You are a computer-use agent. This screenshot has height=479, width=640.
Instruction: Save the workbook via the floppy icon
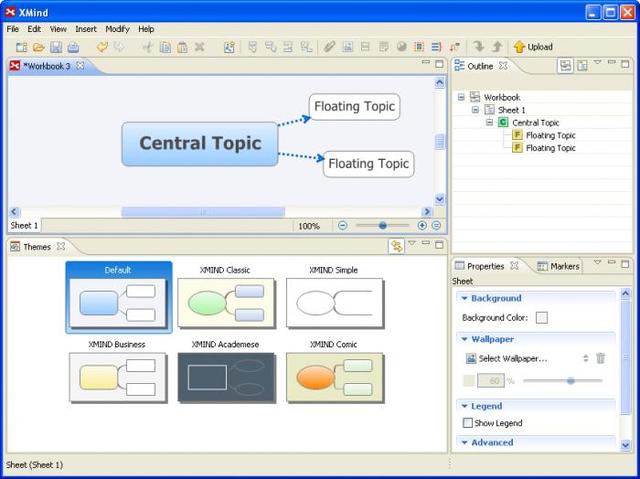[56, 47]
